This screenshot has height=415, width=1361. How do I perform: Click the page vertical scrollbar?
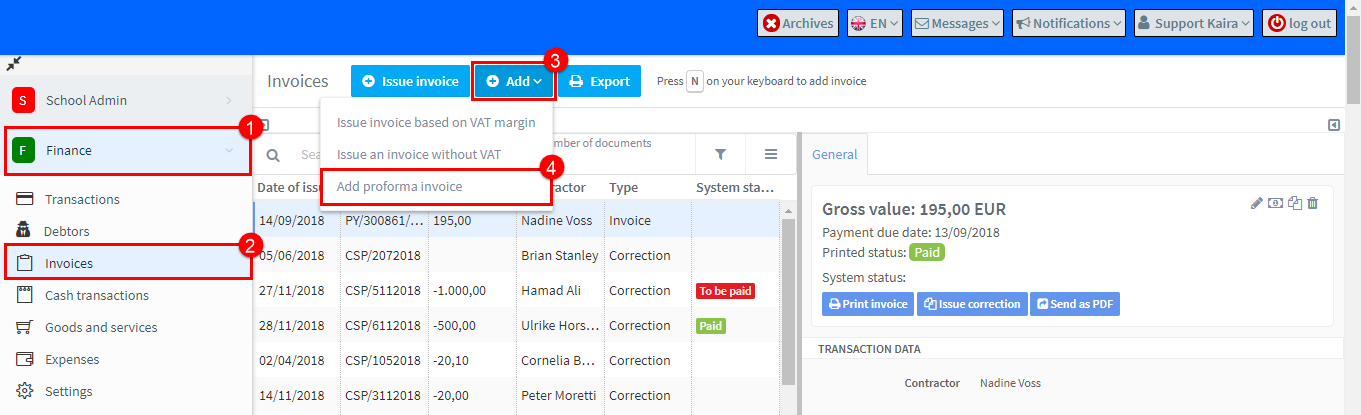point(1353,60)
